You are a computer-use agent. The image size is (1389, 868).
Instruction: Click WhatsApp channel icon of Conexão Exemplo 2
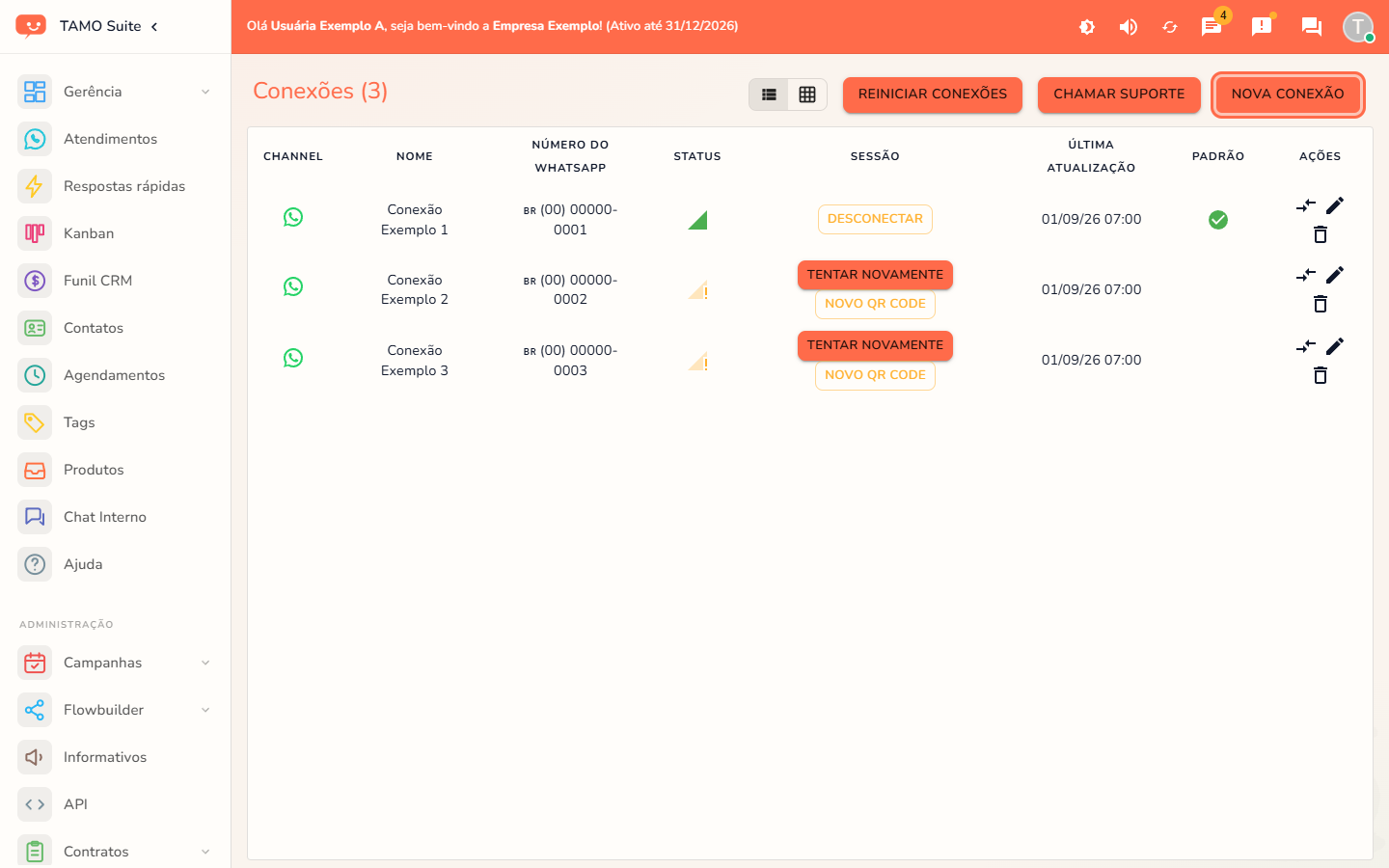click(293, 286)
